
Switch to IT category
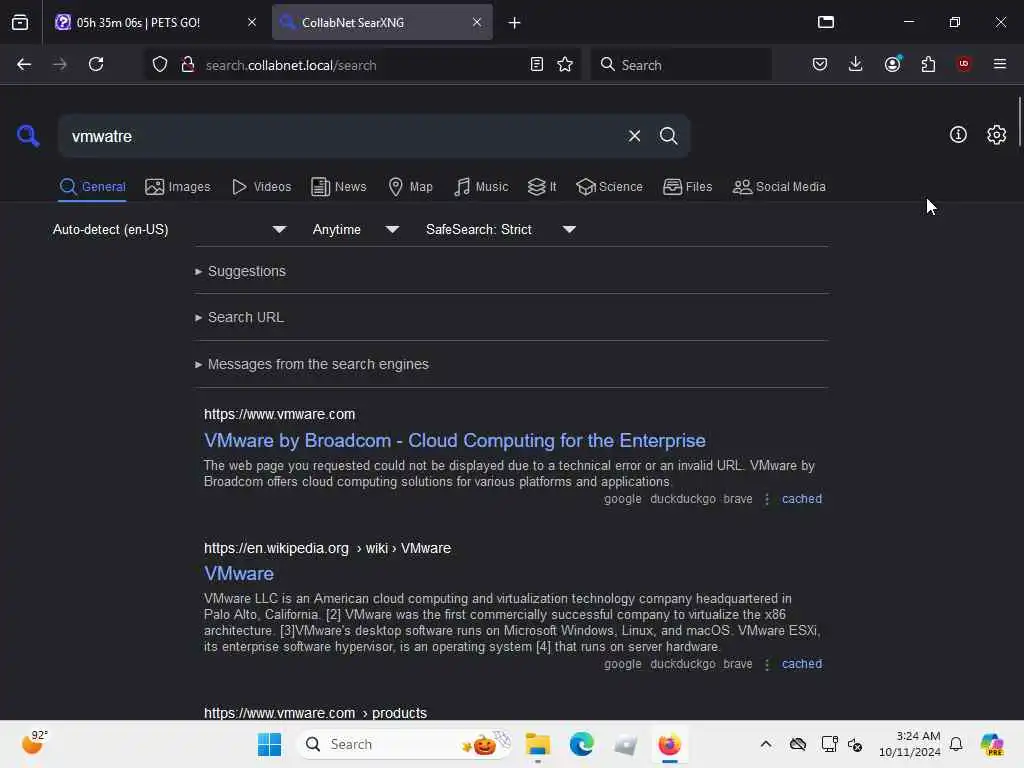tap(542, 187)
